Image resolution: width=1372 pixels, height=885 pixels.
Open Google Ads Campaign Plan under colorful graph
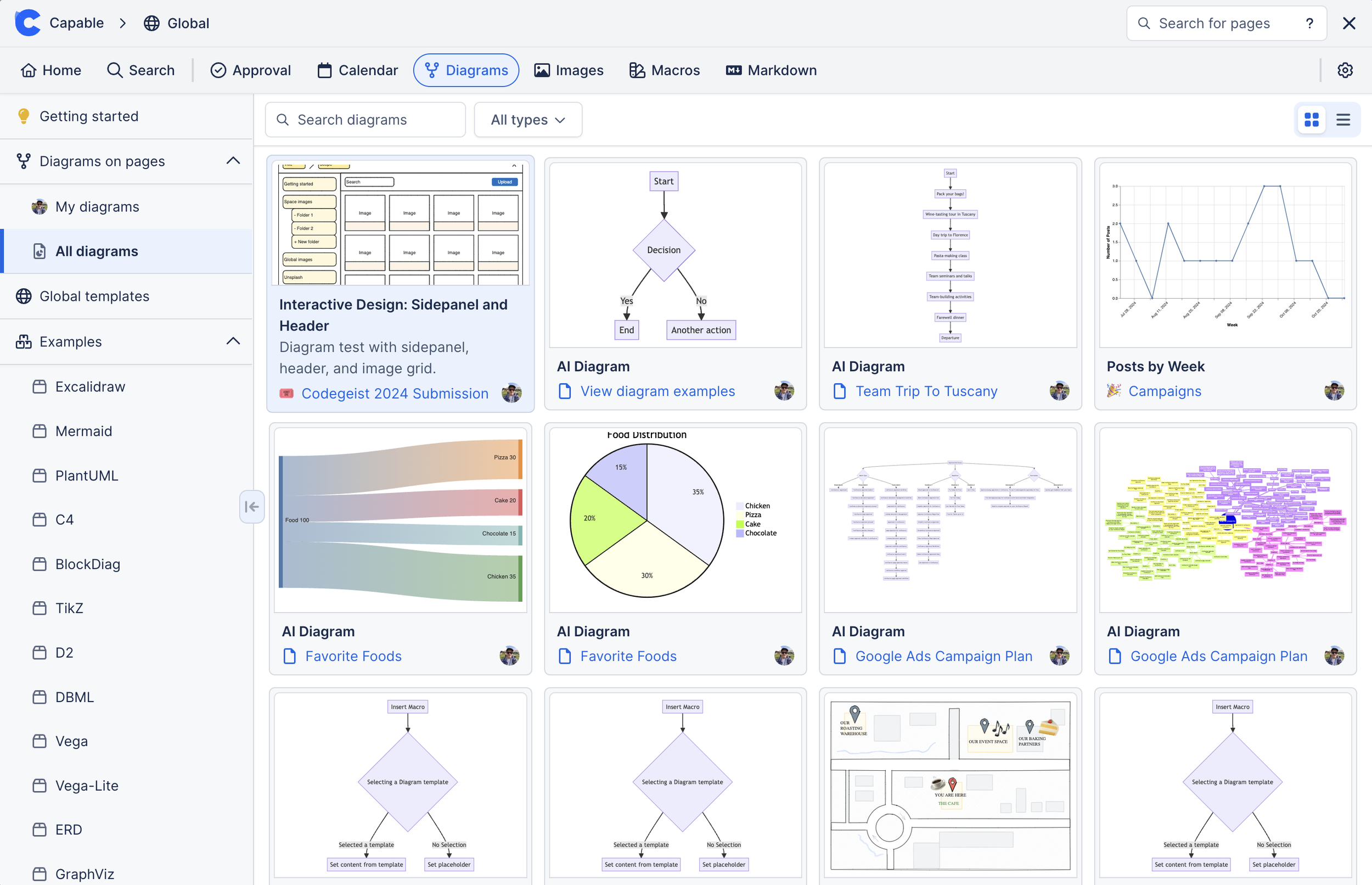(x=1219, y=656)
